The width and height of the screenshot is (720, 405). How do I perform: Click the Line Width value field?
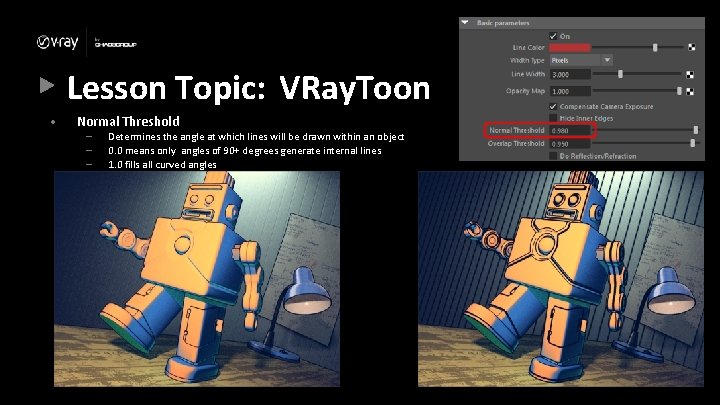tap(570, 74)
